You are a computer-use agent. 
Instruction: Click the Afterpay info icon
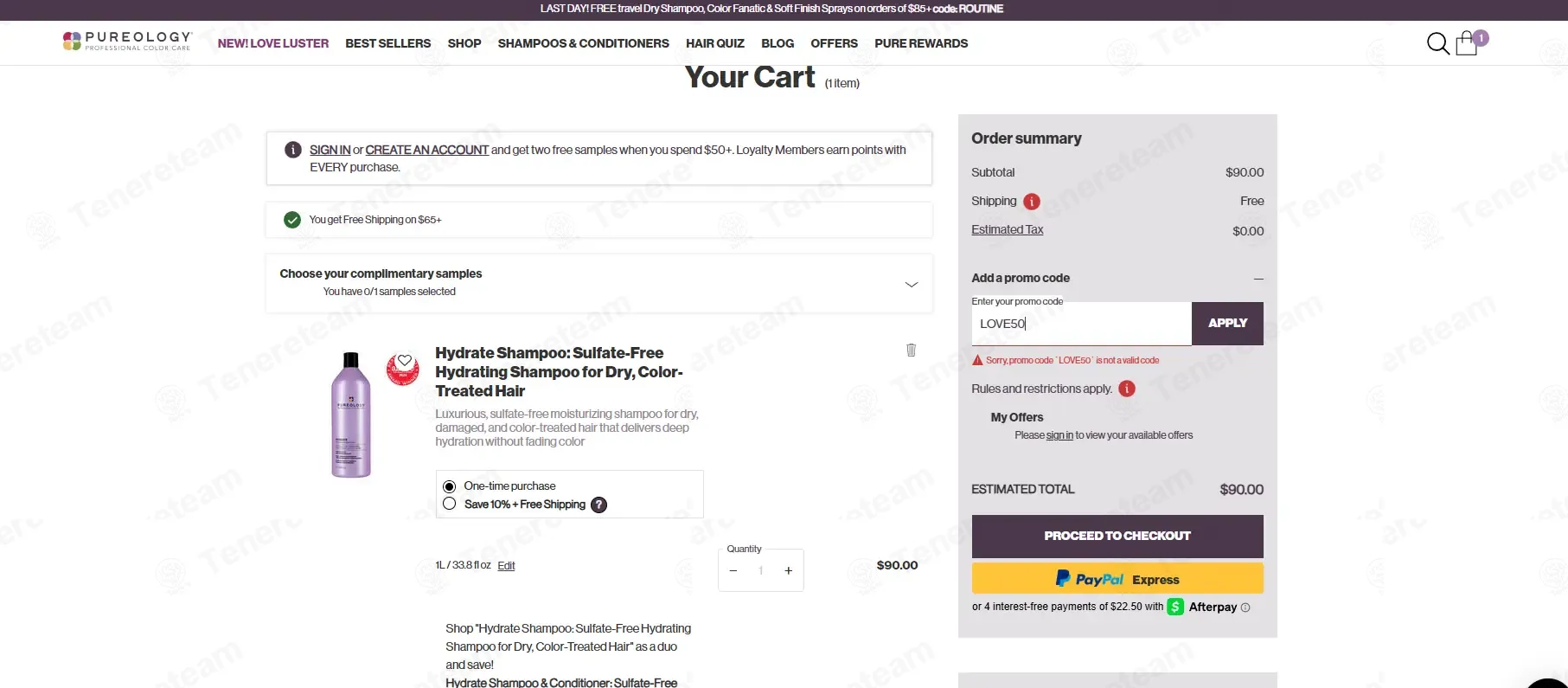pyautogui.click(x=1245, y=608)
